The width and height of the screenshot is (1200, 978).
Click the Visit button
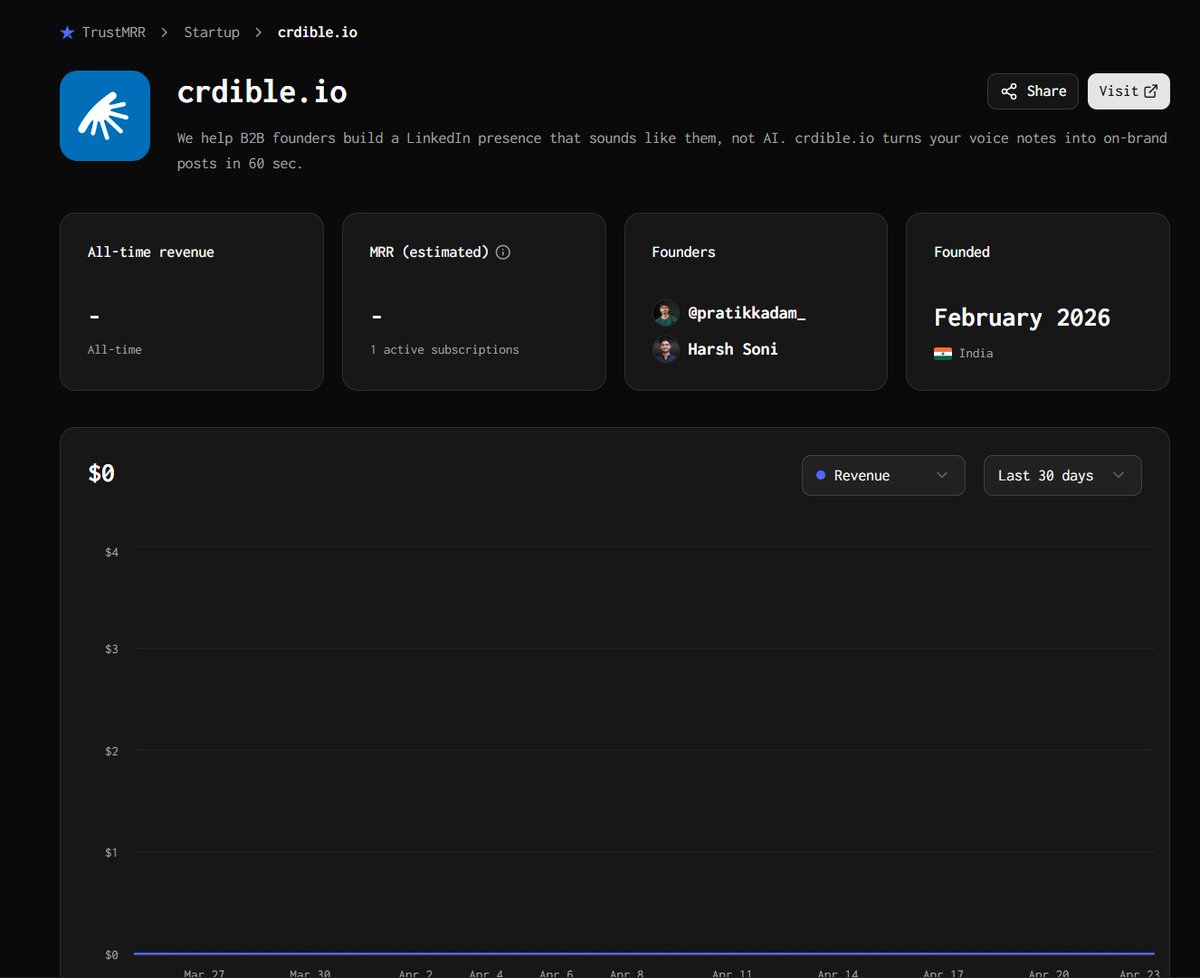point(1128,91)
